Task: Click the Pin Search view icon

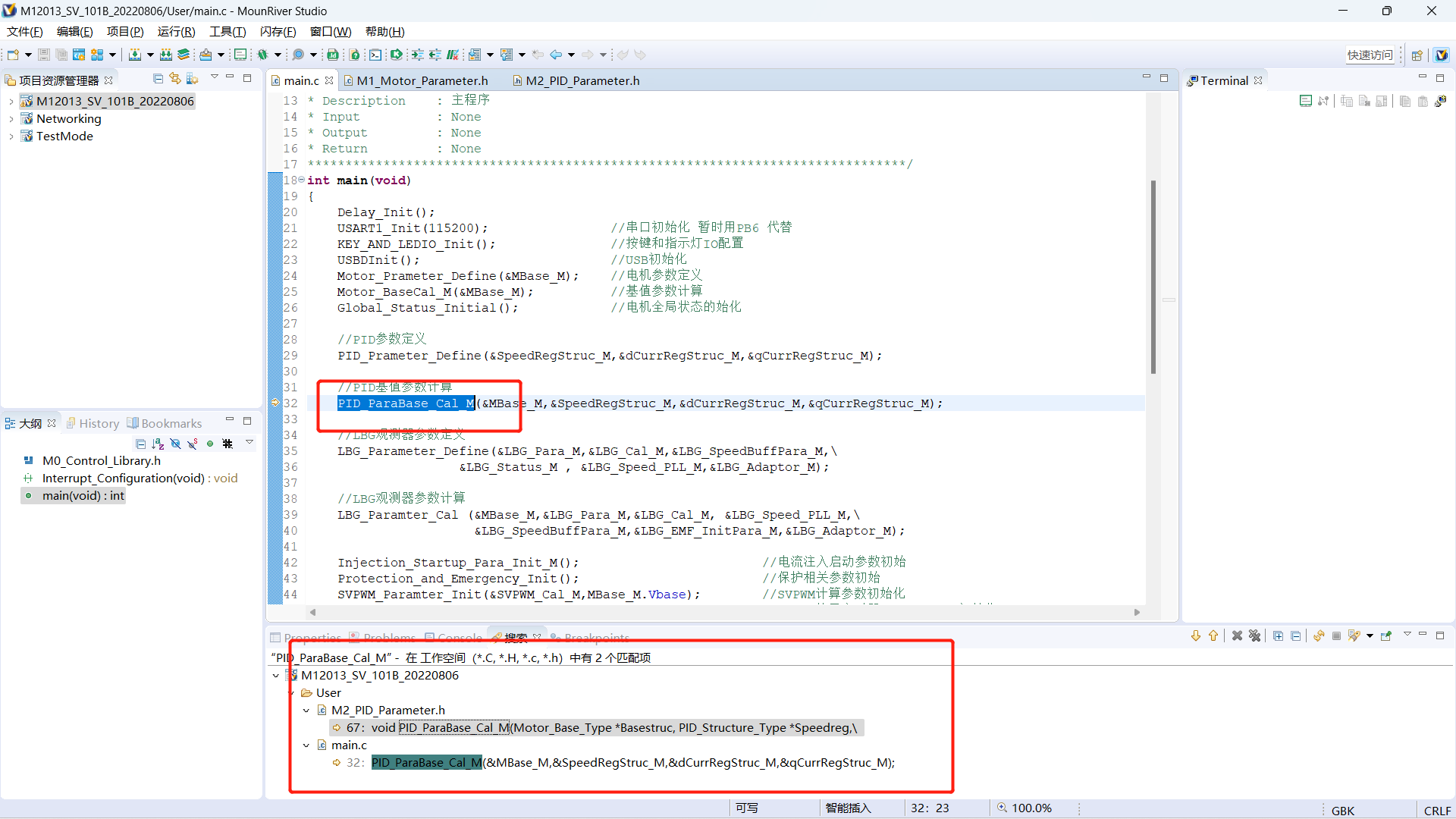Action: click(x=1386, y=636)
